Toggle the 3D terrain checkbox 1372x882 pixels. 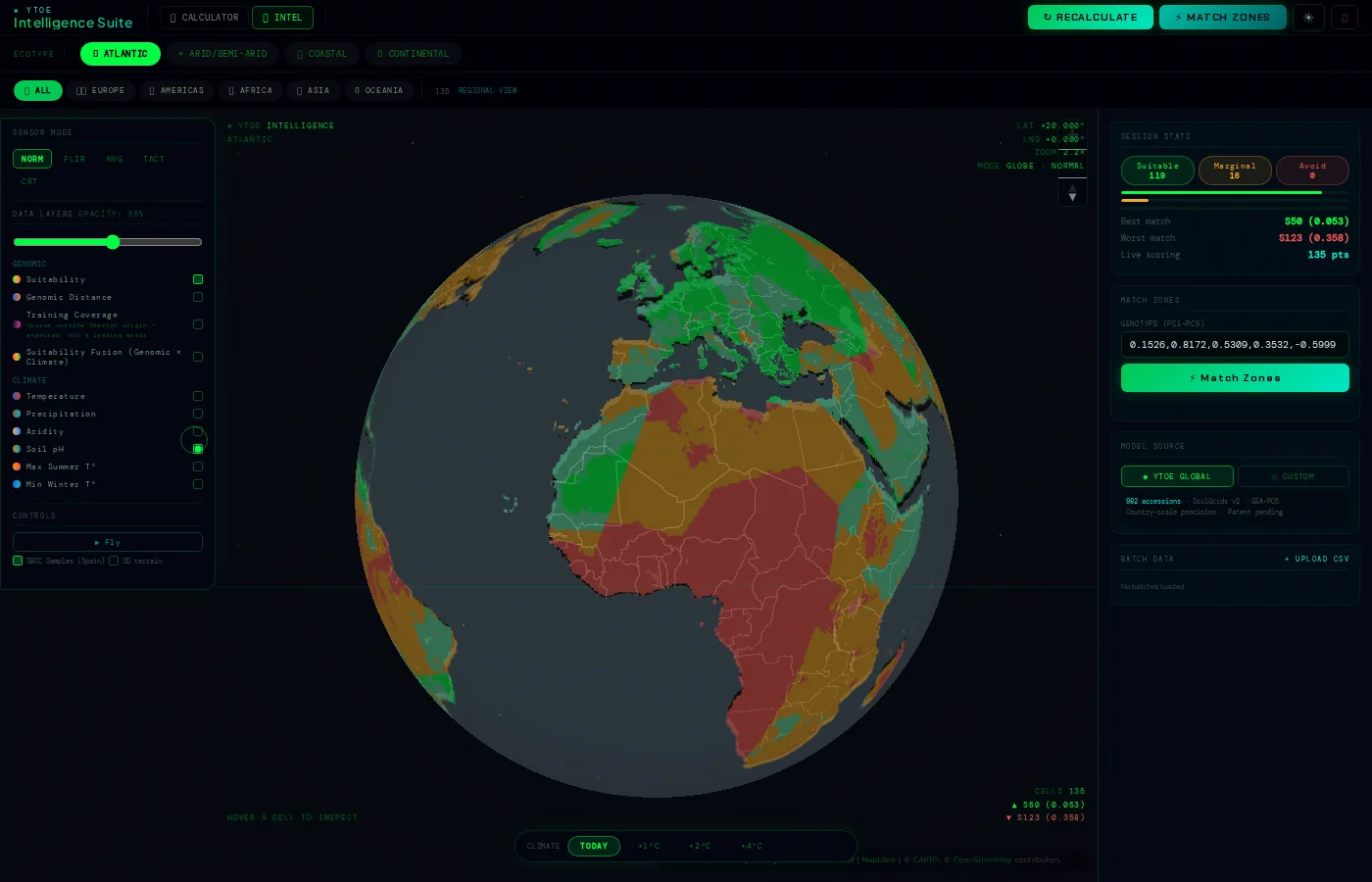pos(114,561)
